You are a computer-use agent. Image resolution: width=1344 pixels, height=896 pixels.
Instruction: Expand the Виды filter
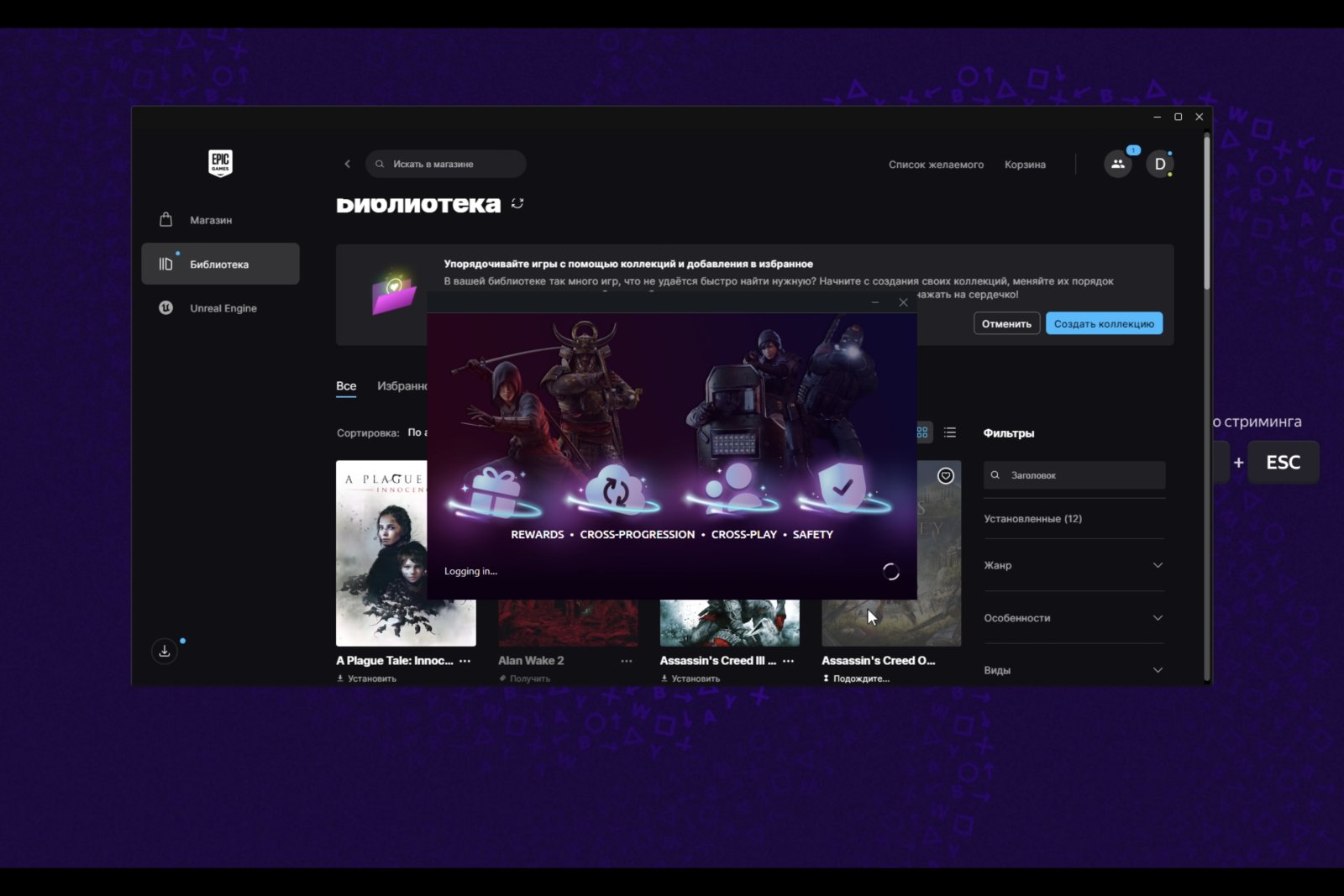point(1074,670)
